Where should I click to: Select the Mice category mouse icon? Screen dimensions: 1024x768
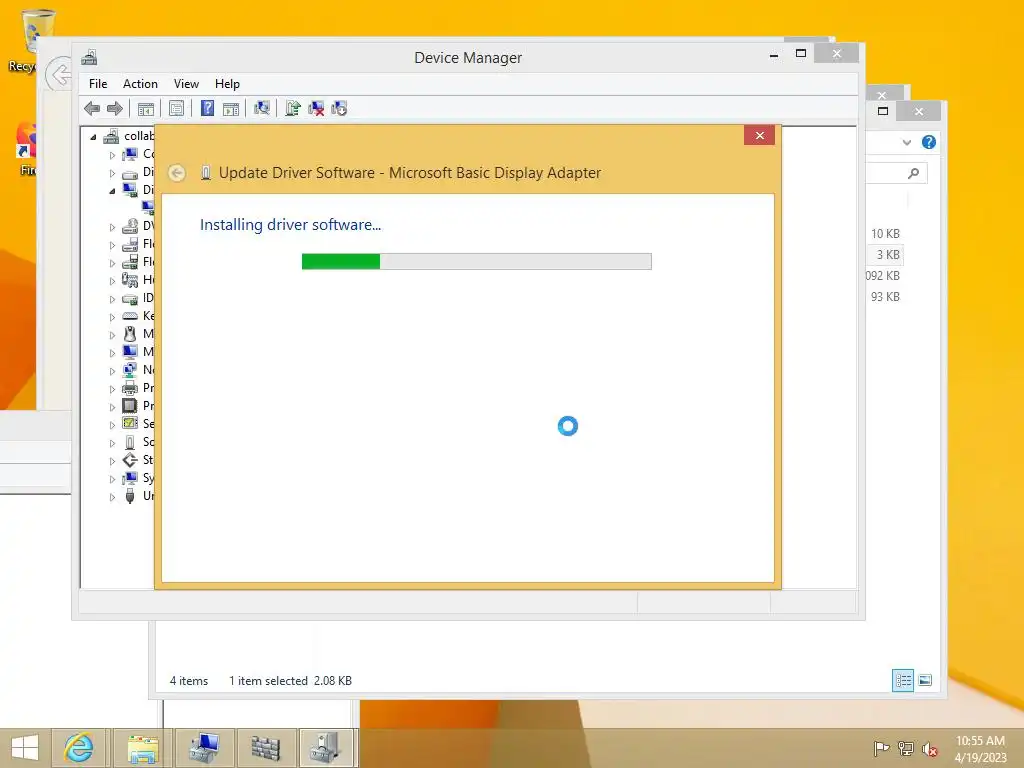pos(130,334)
